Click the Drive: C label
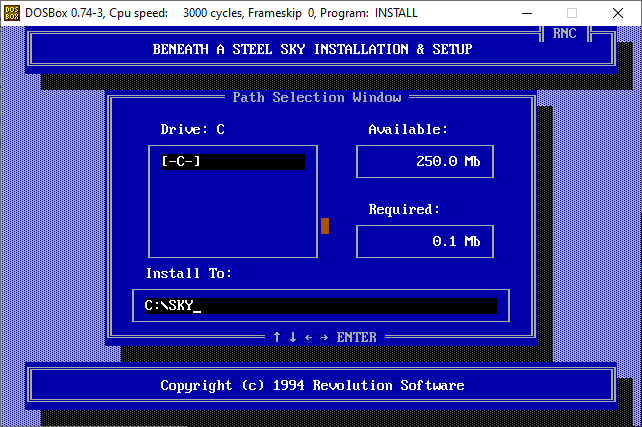This screenshot has height=427, width=642. coord(192,129)
